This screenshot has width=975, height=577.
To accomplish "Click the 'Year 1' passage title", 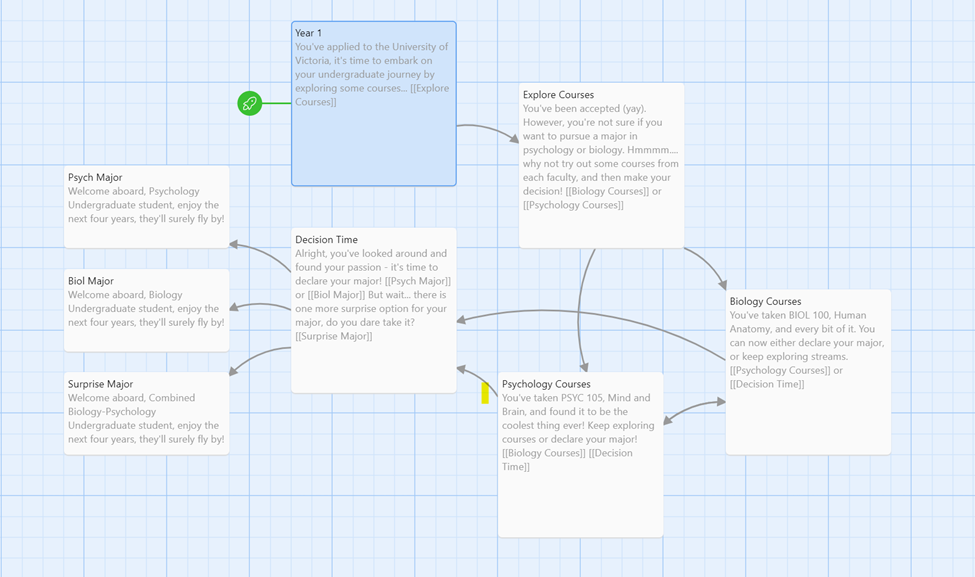I will (x=308, y=33).
